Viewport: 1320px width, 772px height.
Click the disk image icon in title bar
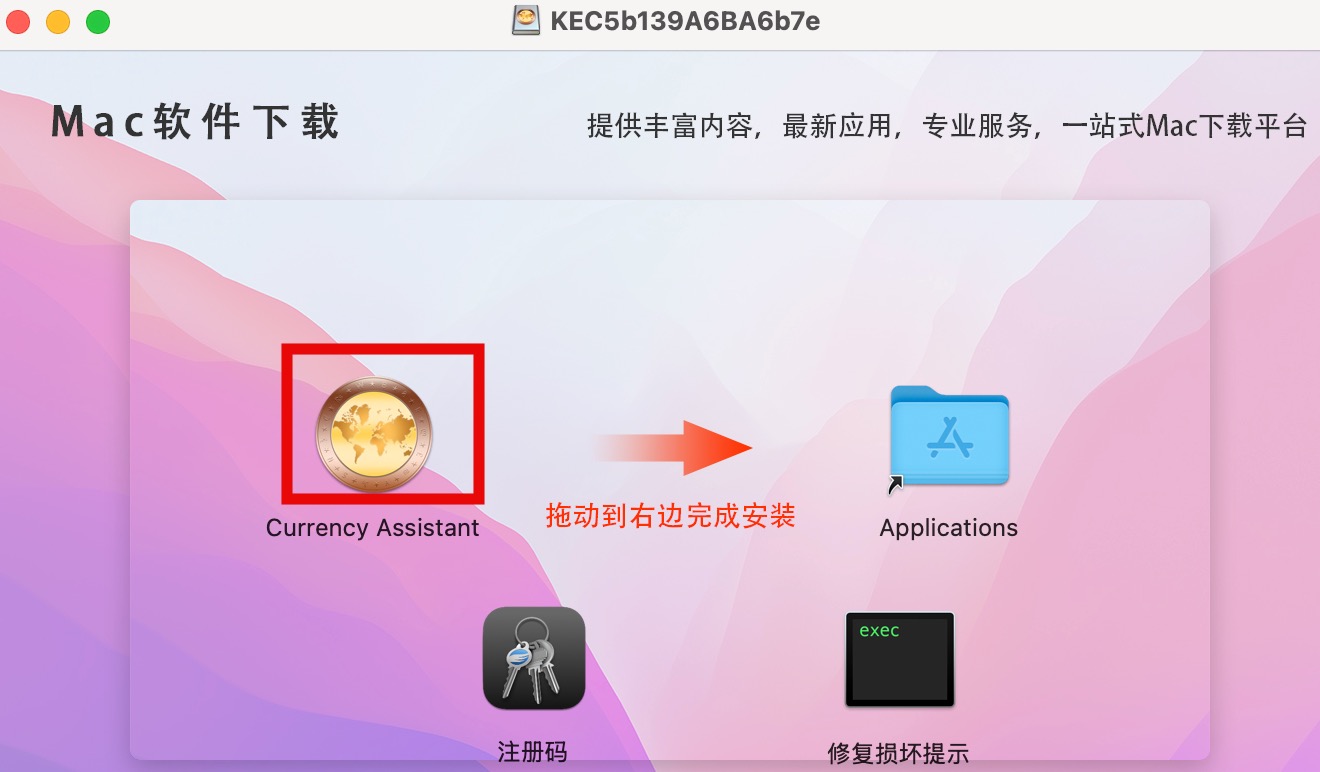coord(526,21)
